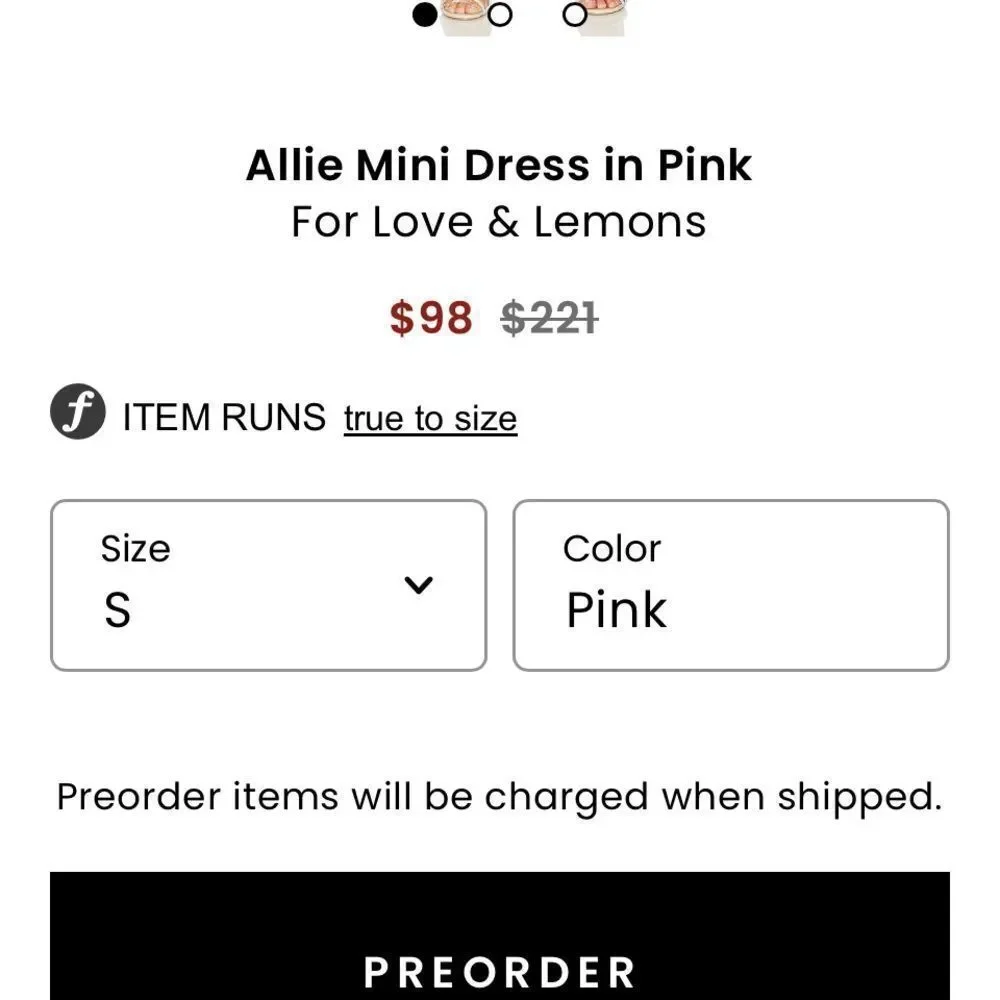The height and width of the screenshot is (1000, 1000).
Task: Select the second carousel pagination dot
Action: point(499,15)
